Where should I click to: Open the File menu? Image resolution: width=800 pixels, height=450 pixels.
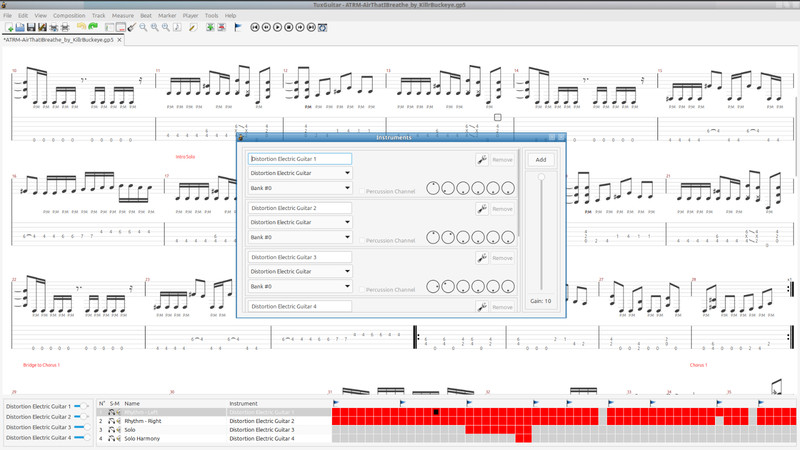tap(8, 16)
